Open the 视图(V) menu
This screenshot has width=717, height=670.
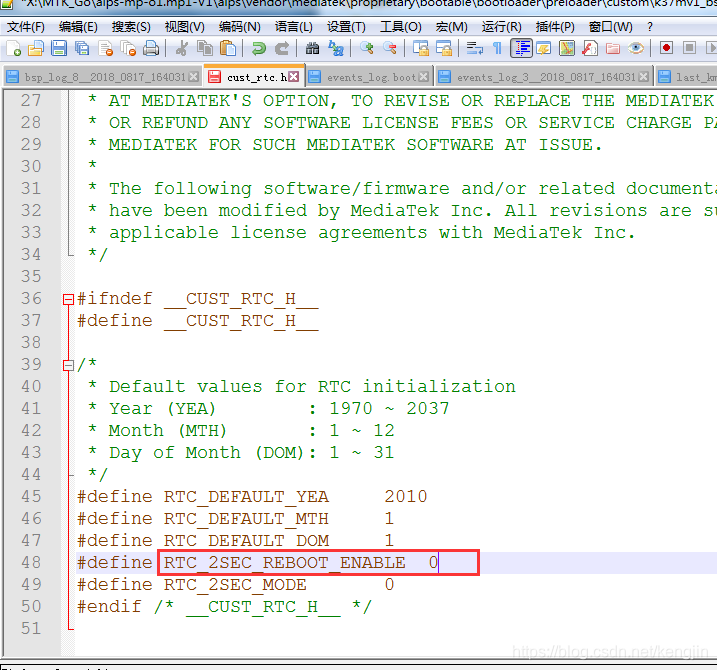(x=185, y=27)
